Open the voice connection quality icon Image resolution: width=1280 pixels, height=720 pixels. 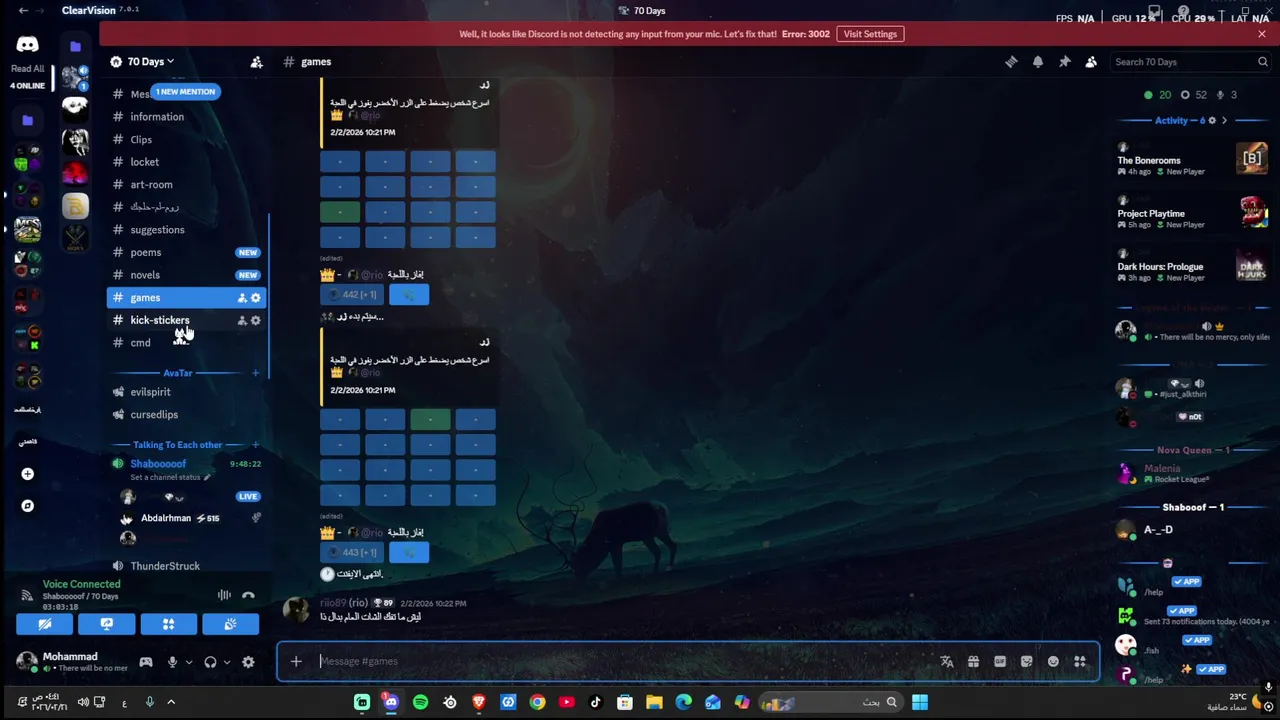[x=27, y=595]
